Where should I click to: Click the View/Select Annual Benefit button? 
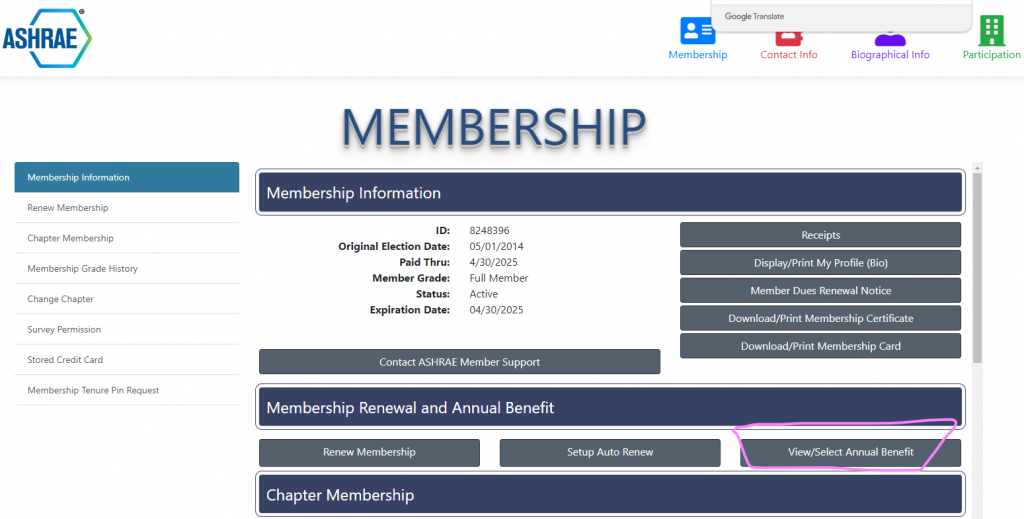[850, 453]
